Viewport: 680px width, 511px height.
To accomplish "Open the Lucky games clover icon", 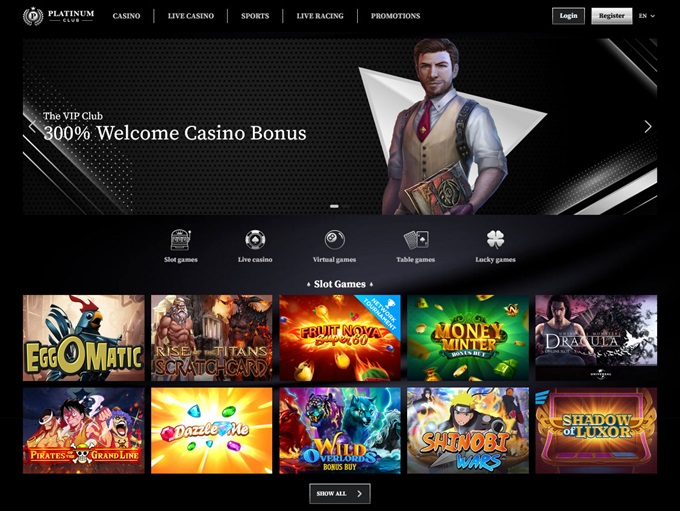I will pyautogui.click(x=495, y=239).
